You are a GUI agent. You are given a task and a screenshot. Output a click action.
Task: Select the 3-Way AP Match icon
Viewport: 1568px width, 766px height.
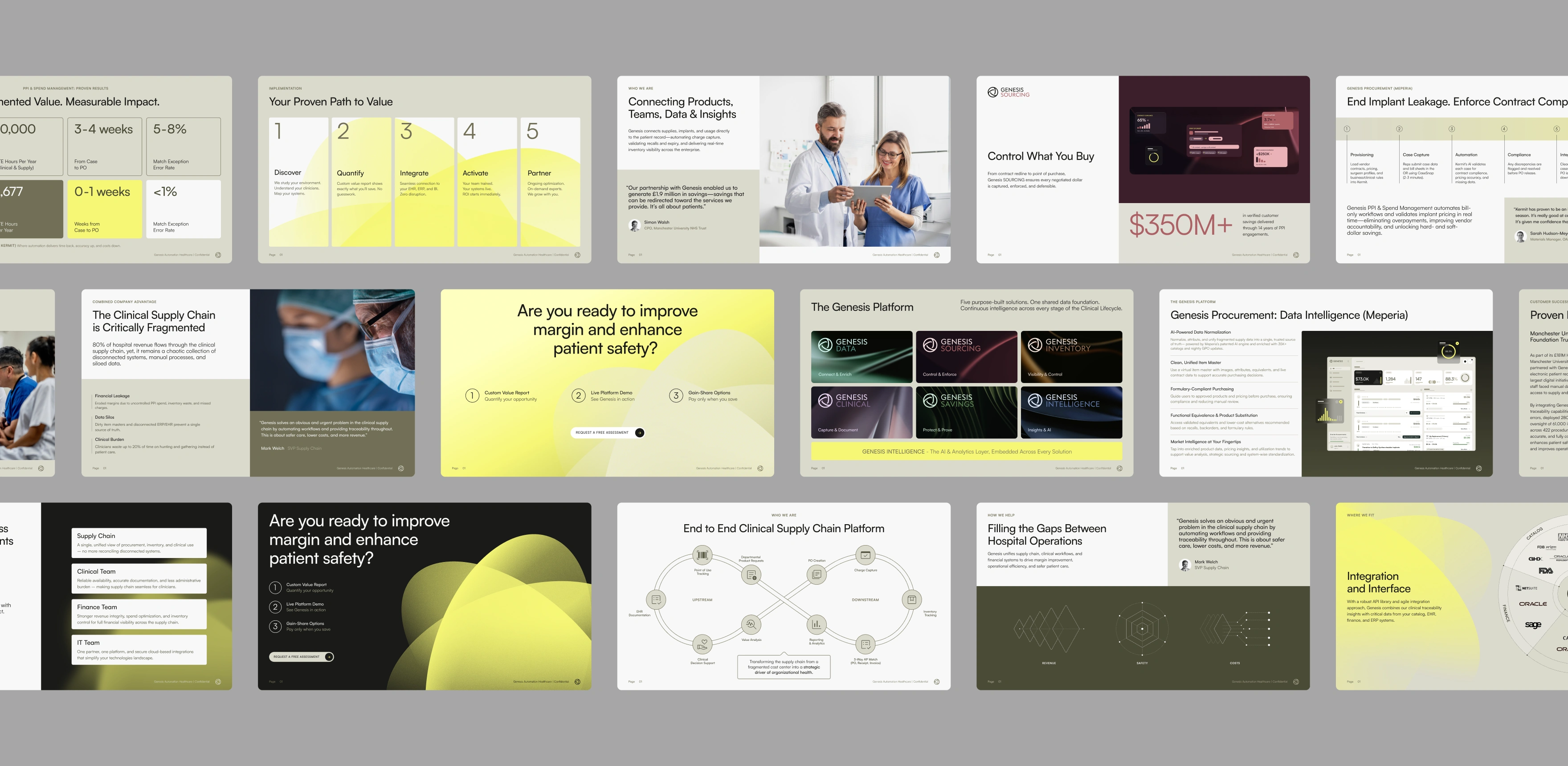865,644
